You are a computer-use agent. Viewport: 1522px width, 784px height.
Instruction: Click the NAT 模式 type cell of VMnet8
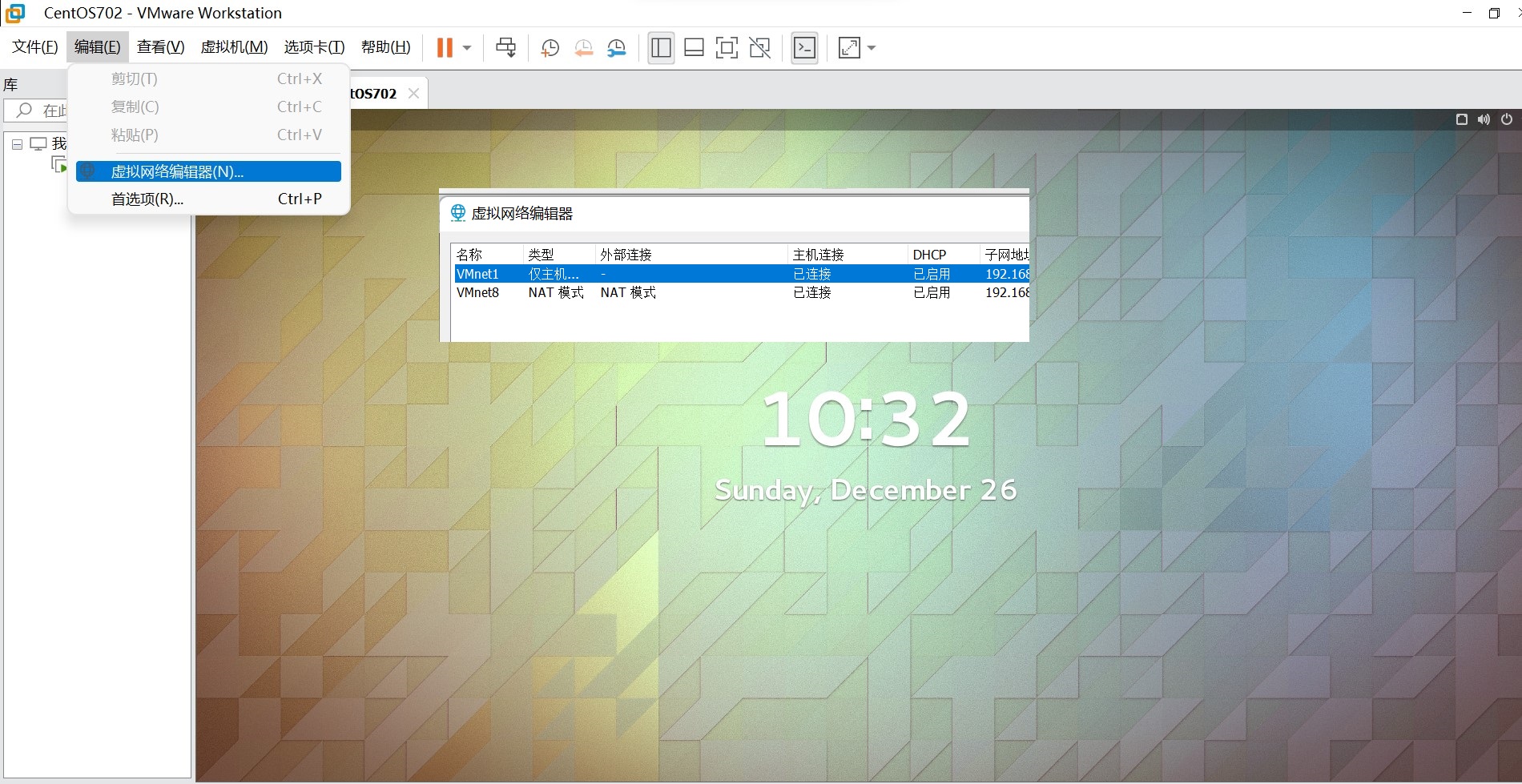pyautogui.click(x=556, y=293)
